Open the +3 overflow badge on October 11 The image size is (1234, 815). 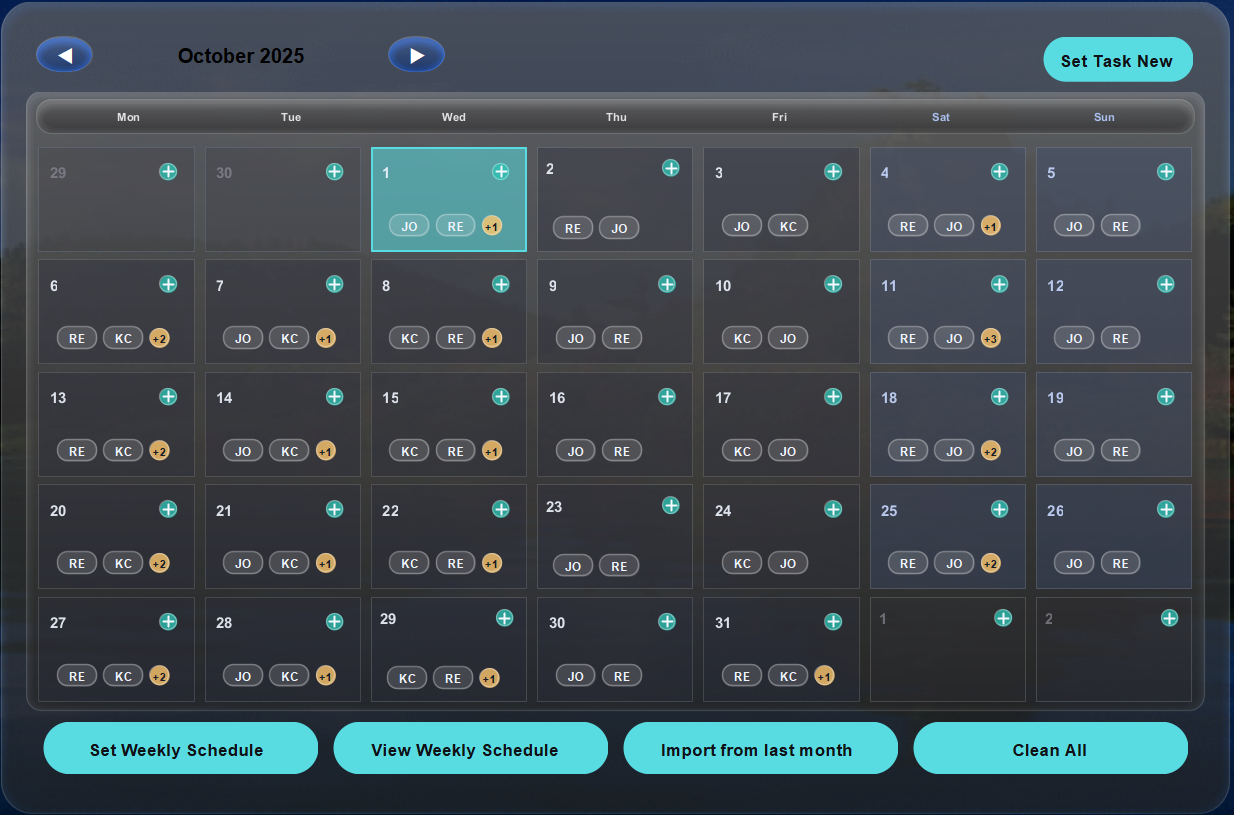pyautogui.click(x=991, y=338)
